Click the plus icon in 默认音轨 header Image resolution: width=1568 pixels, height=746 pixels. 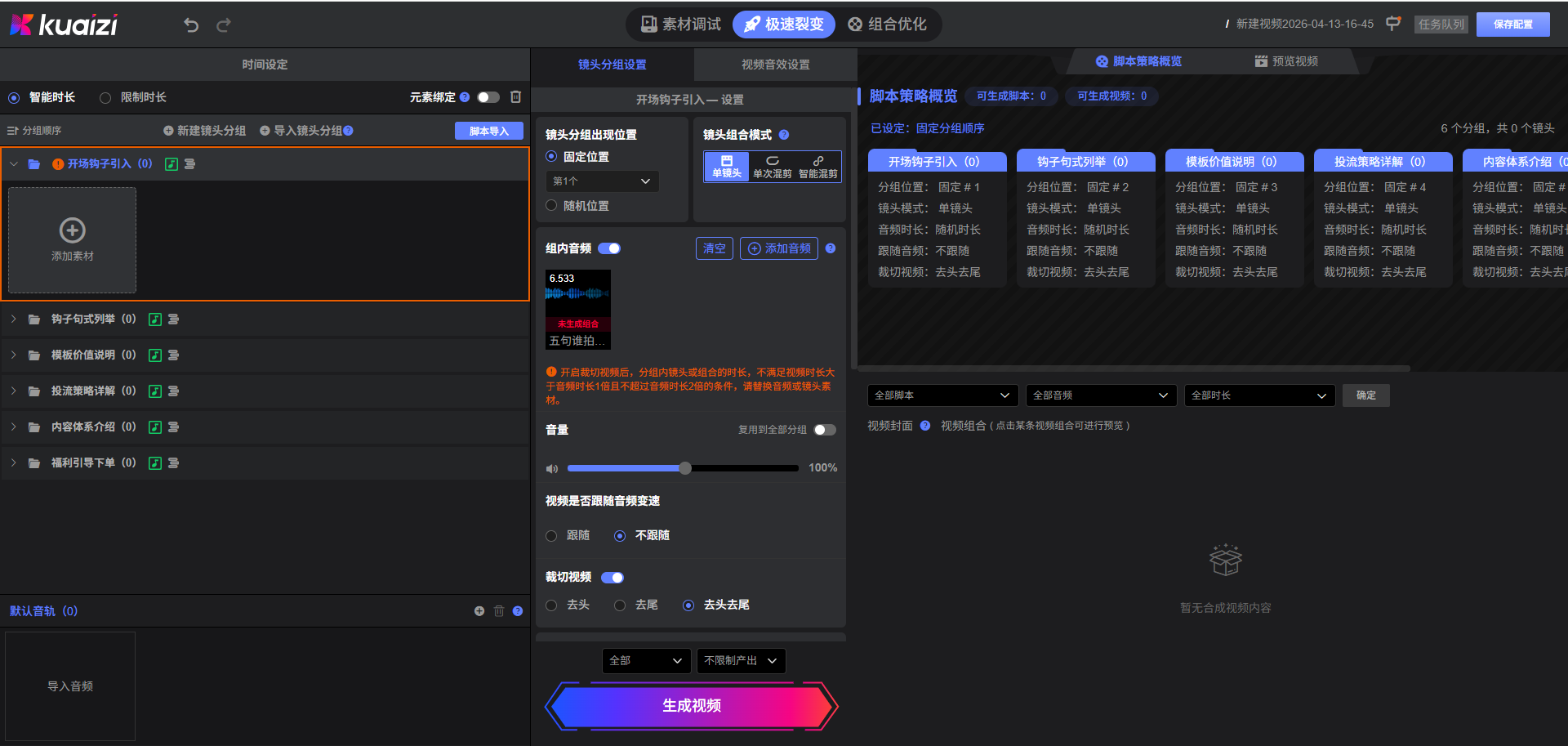point(479,611)
